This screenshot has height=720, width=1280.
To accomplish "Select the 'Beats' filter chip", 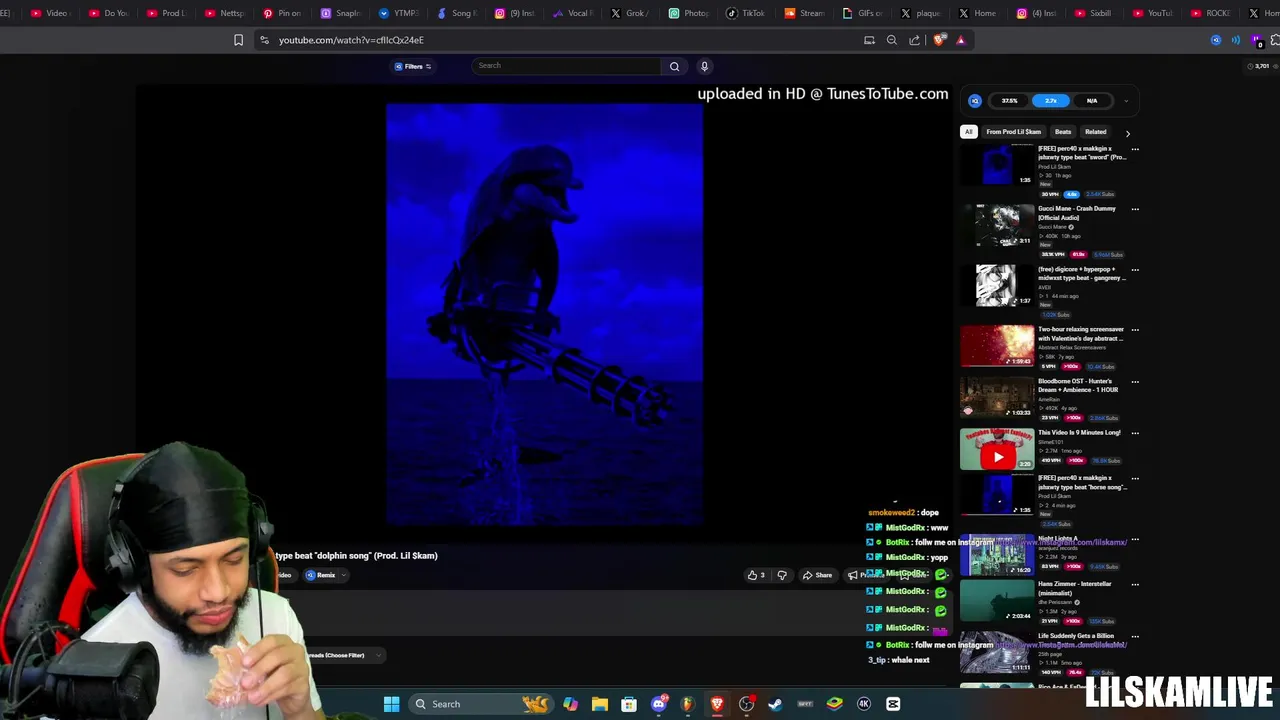I will point(1063,132).
